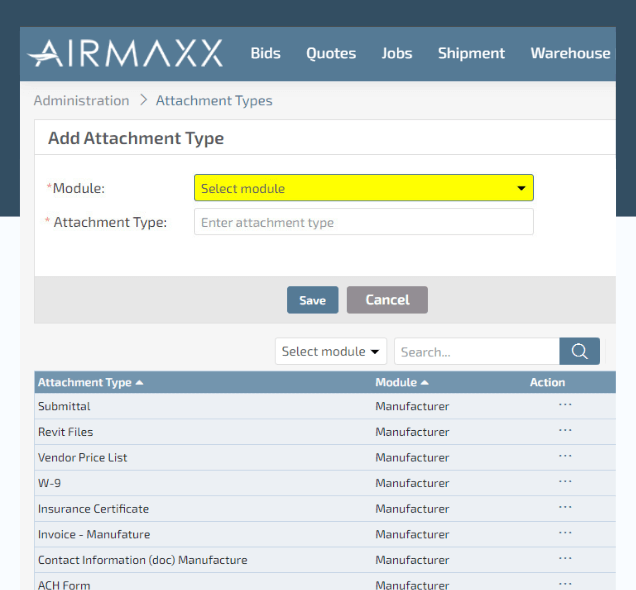Open action menu for Vendor Price List

[565, 456]
